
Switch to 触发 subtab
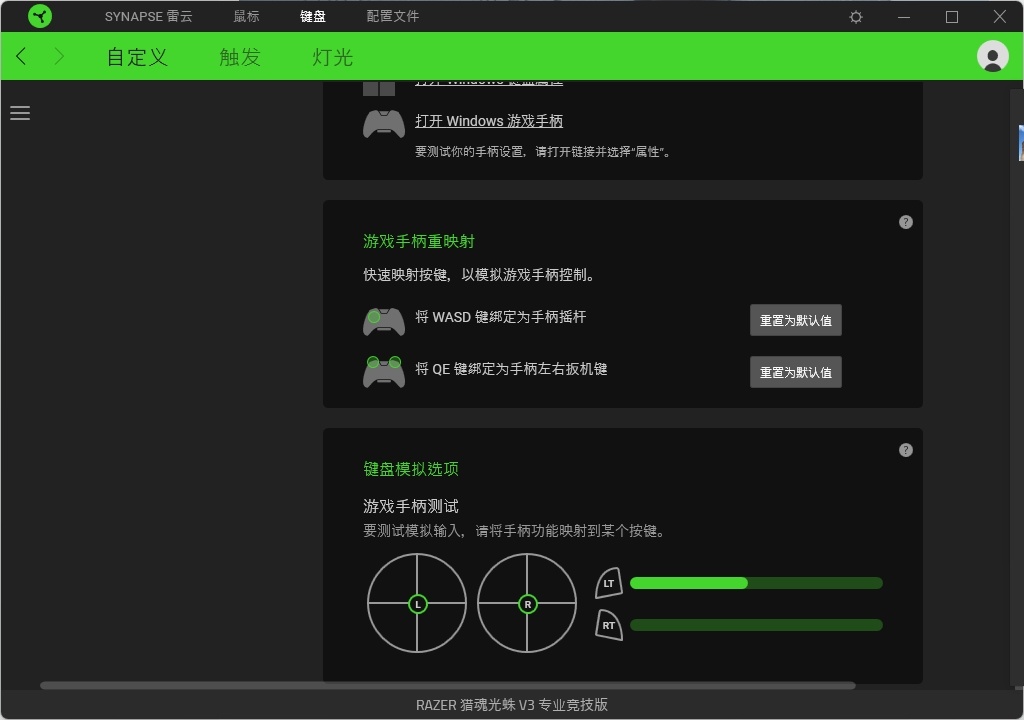coord(240,57)
